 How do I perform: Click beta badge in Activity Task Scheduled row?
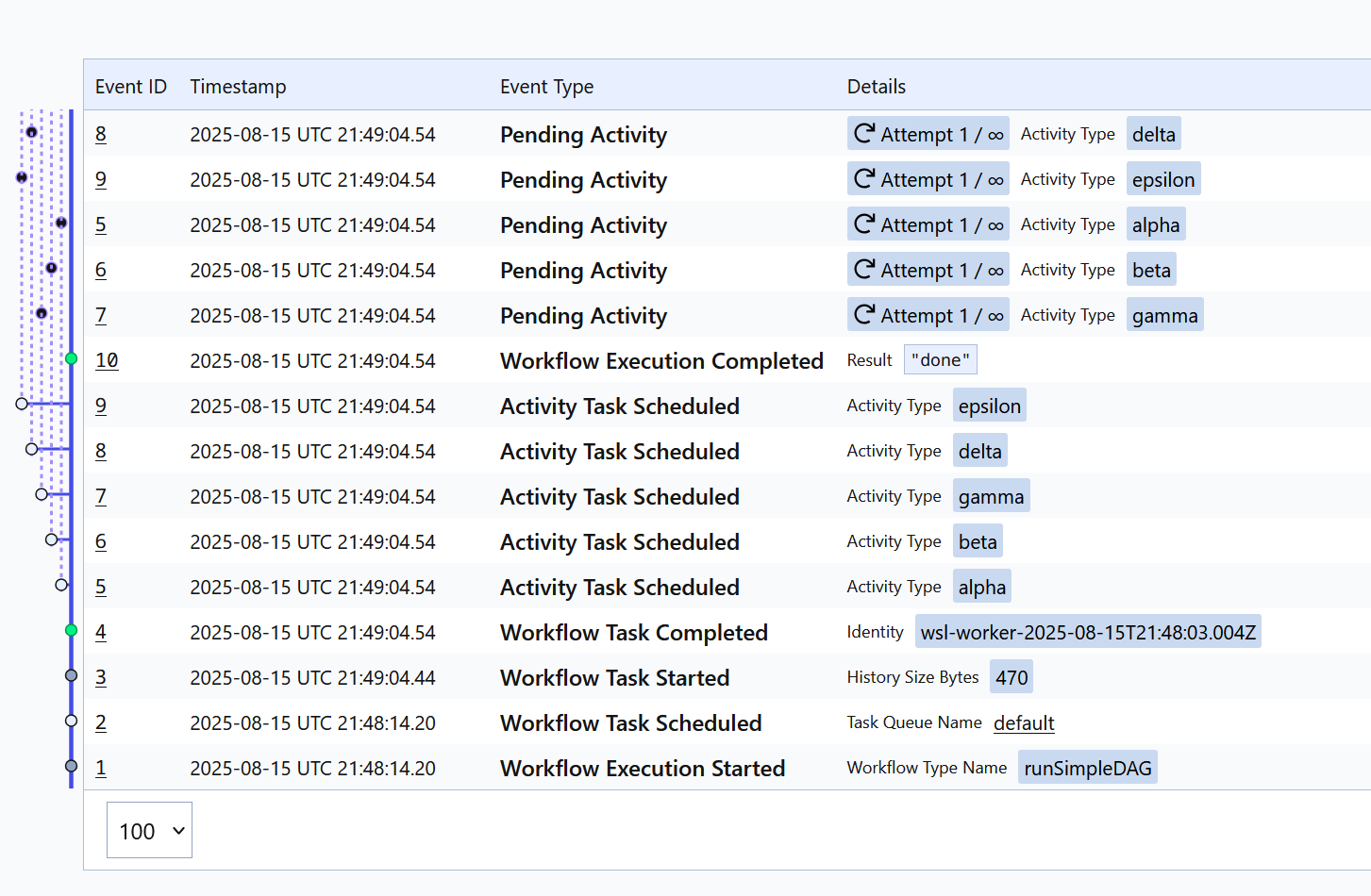click(x=978, y=541)
